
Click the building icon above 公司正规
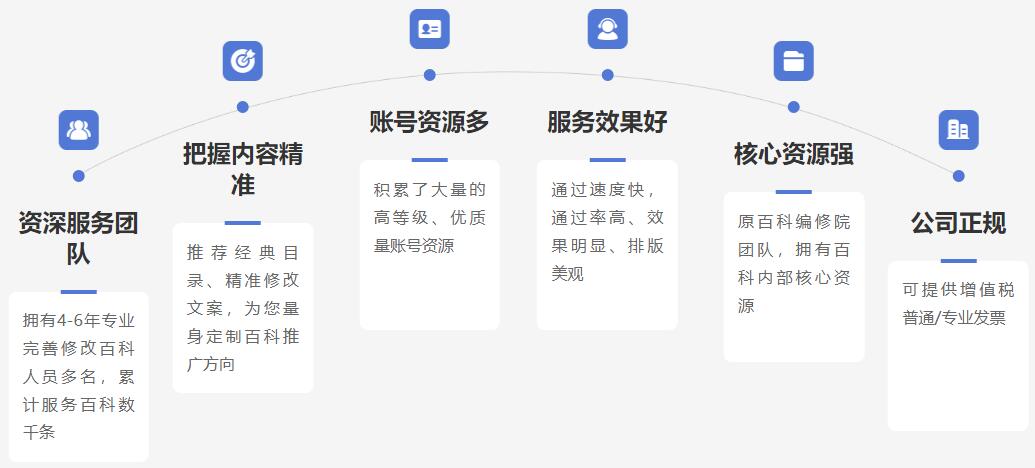[958, 129]
